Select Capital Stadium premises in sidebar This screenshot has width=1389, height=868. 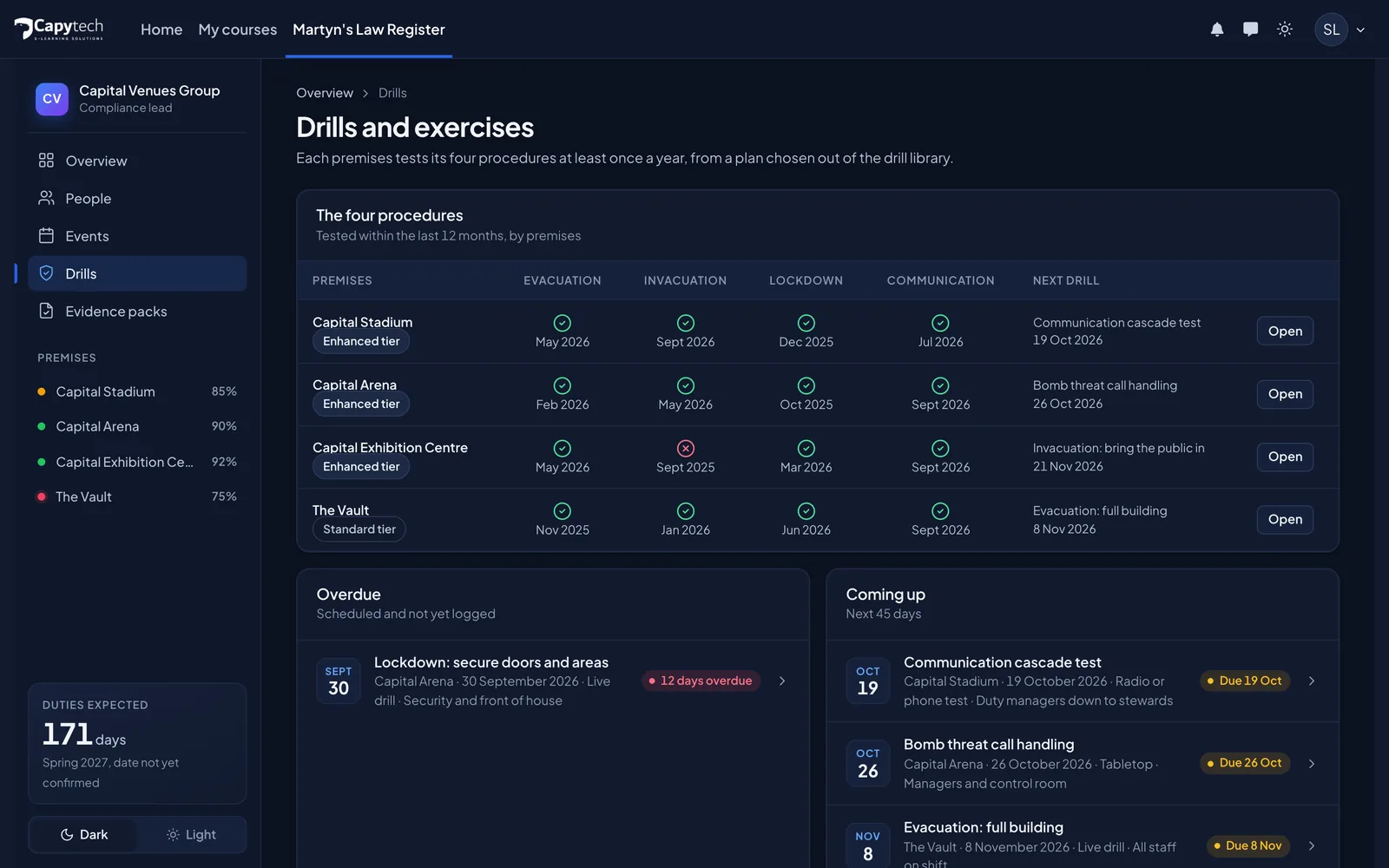(137, 391)
